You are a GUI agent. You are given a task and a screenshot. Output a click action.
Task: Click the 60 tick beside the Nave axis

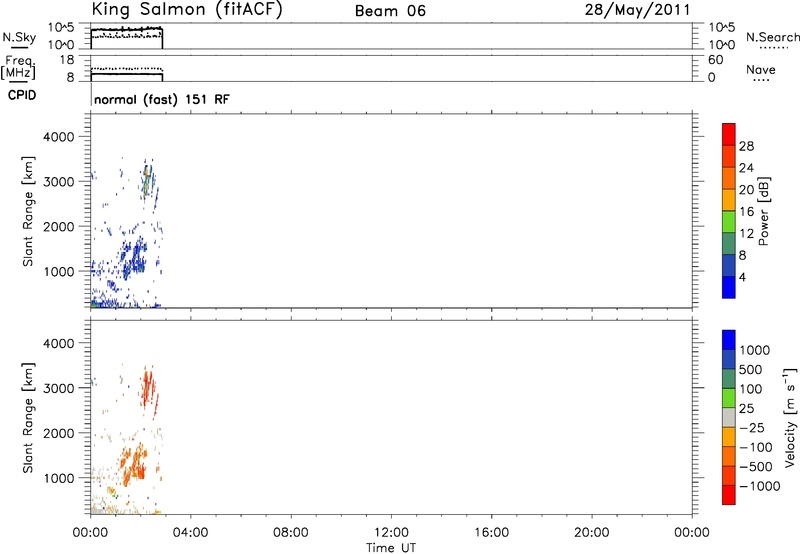pos(715,60)
